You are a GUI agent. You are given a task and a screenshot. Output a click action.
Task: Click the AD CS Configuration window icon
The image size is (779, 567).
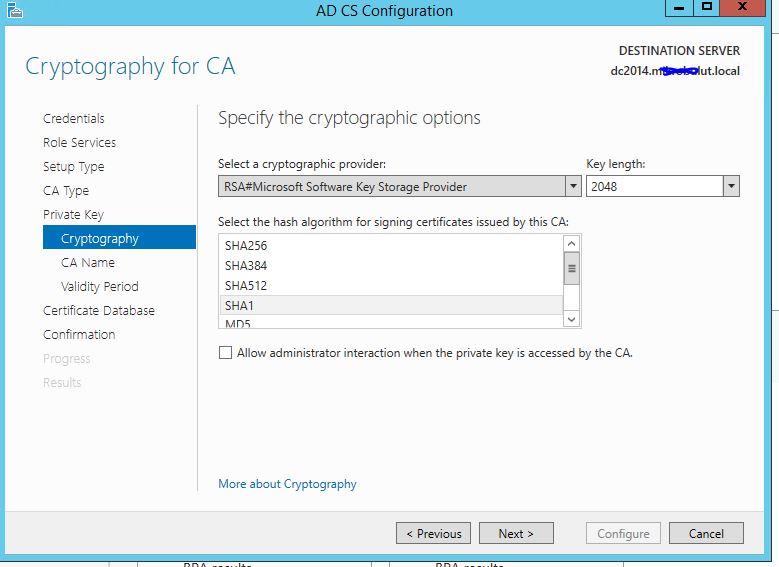[15, 10]
